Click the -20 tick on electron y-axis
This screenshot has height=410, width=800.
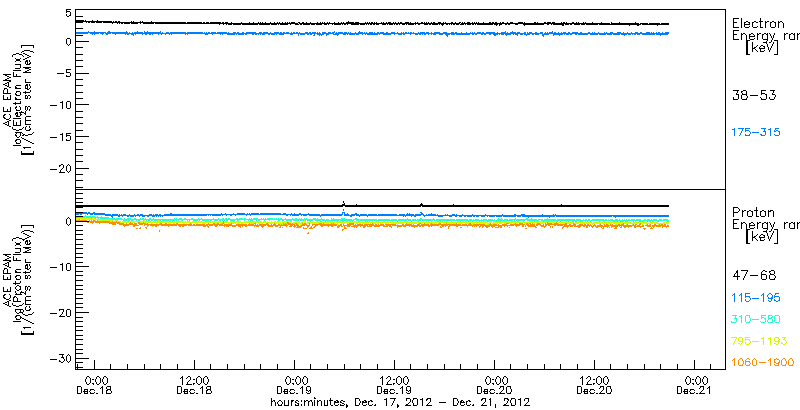60,168
